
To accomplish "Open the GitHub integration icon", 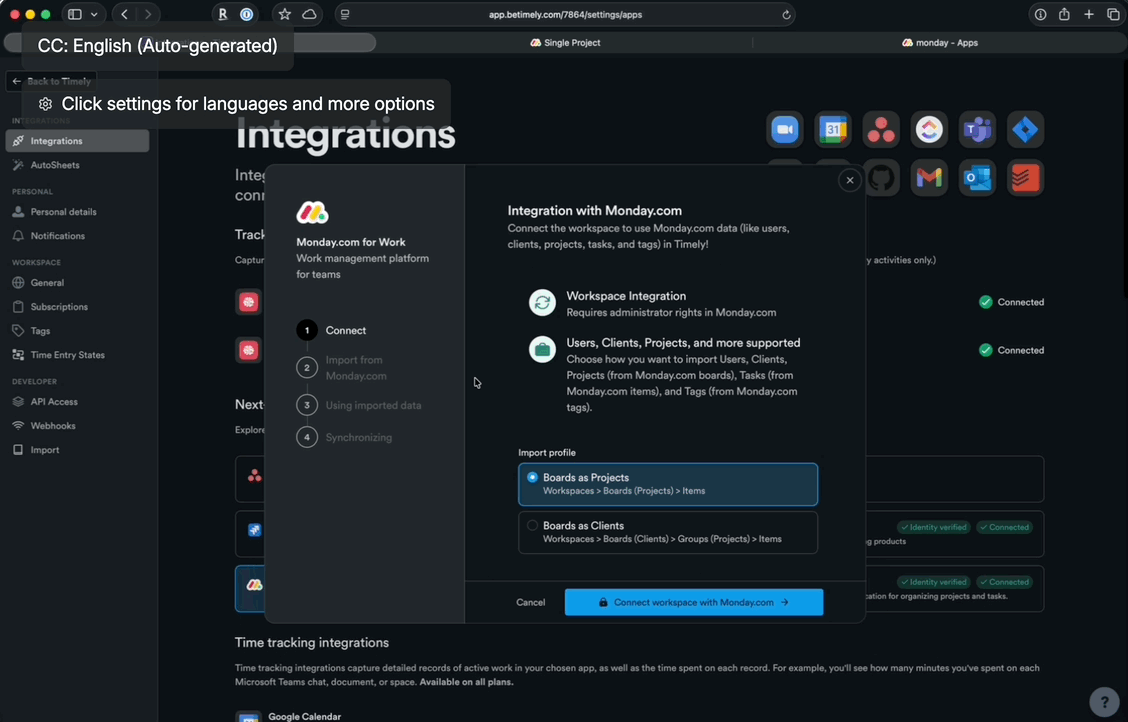I will point(882,178).
